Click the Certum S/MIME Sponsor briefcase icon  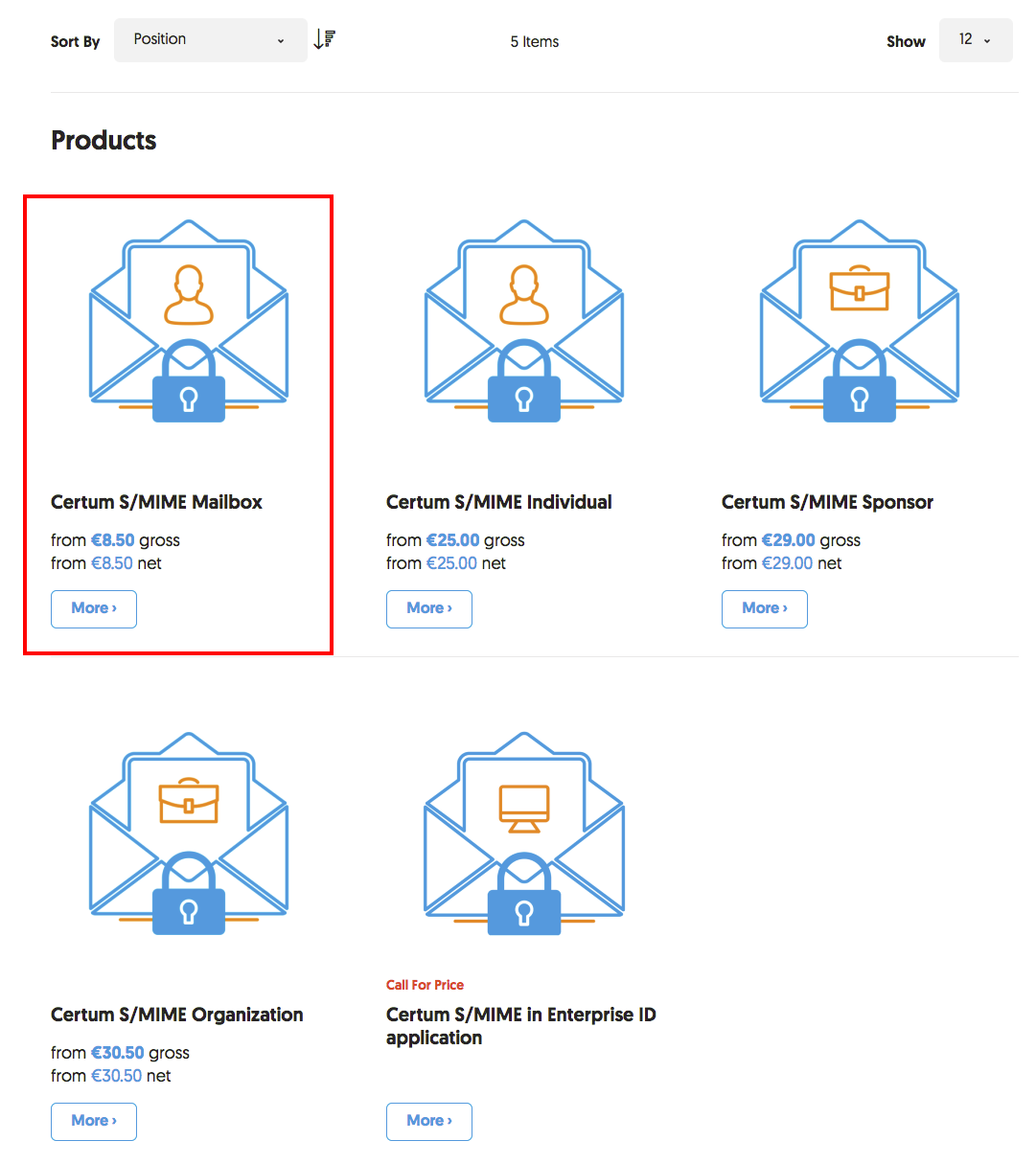tap(859, 289)
